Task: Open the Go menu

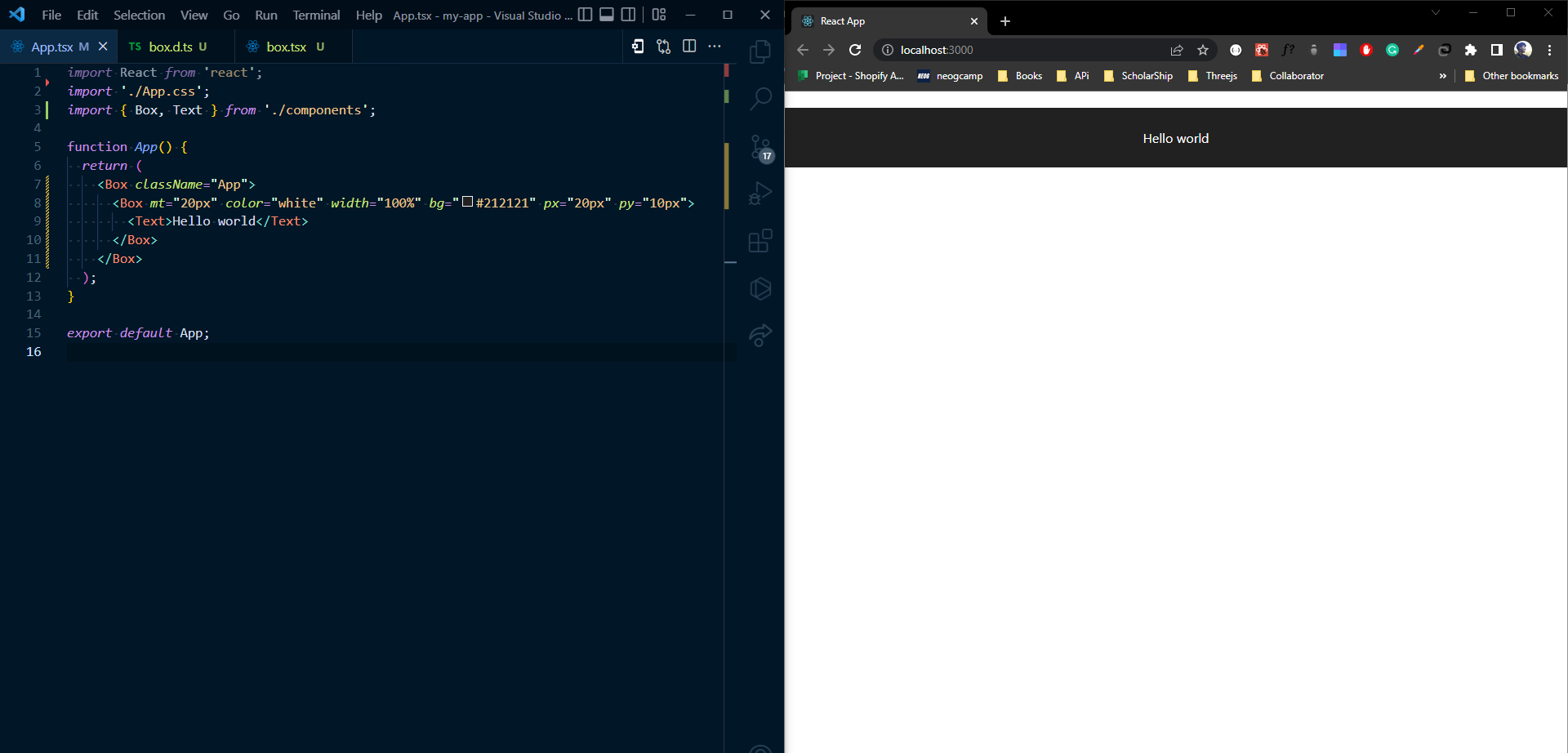Action: point(231,15)
